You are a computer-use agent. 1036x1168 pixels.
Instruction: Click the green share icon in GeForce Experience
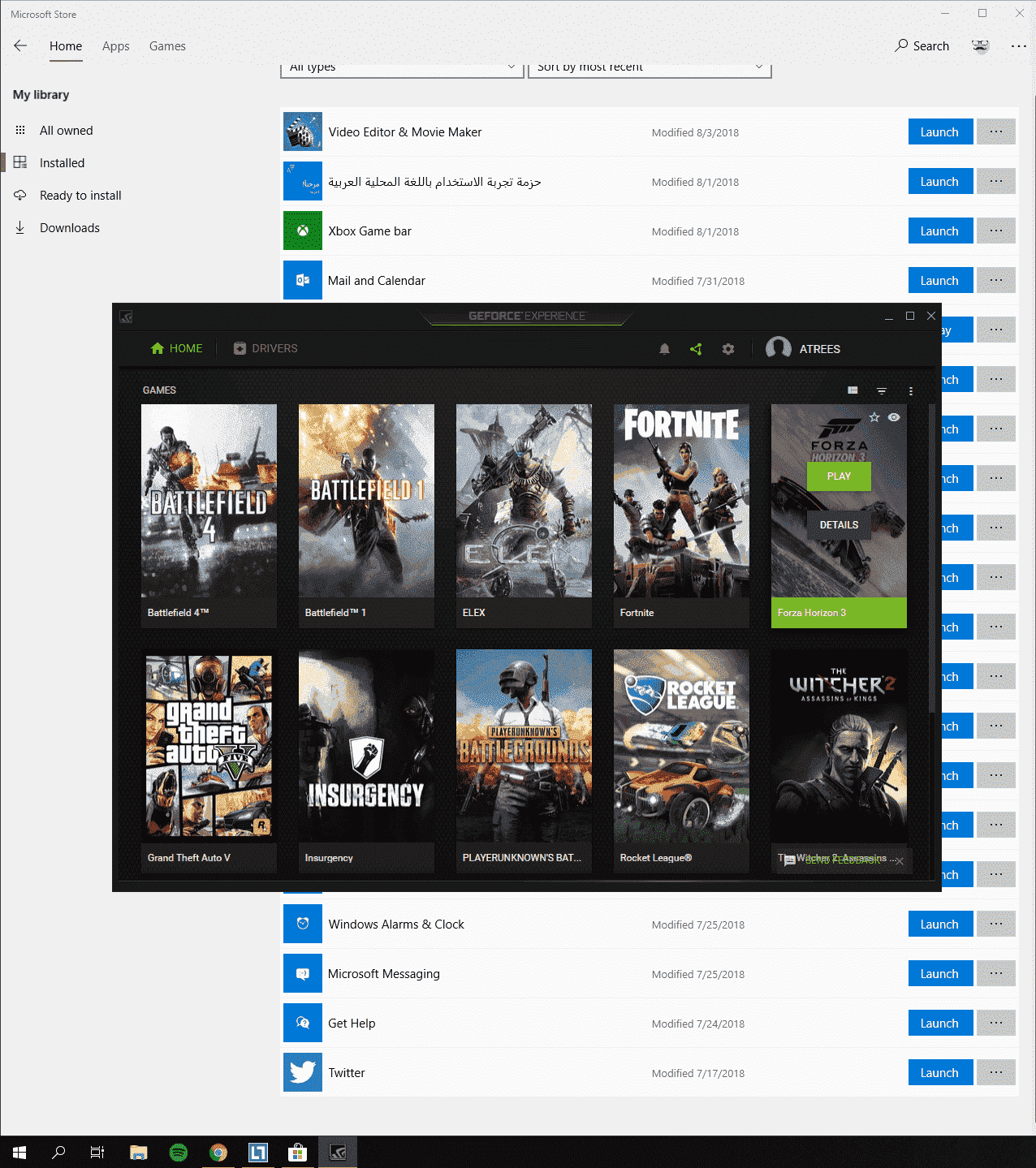tap(696, 349)
